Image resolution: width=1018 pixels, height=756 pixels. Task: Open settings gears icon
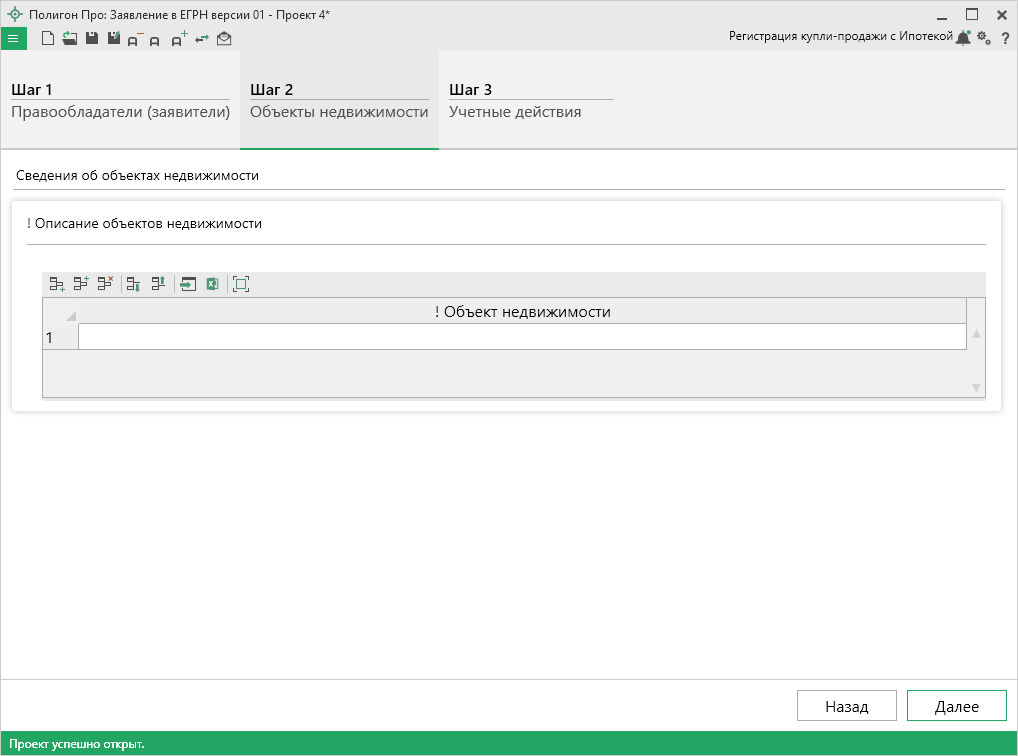coord(984,38)
